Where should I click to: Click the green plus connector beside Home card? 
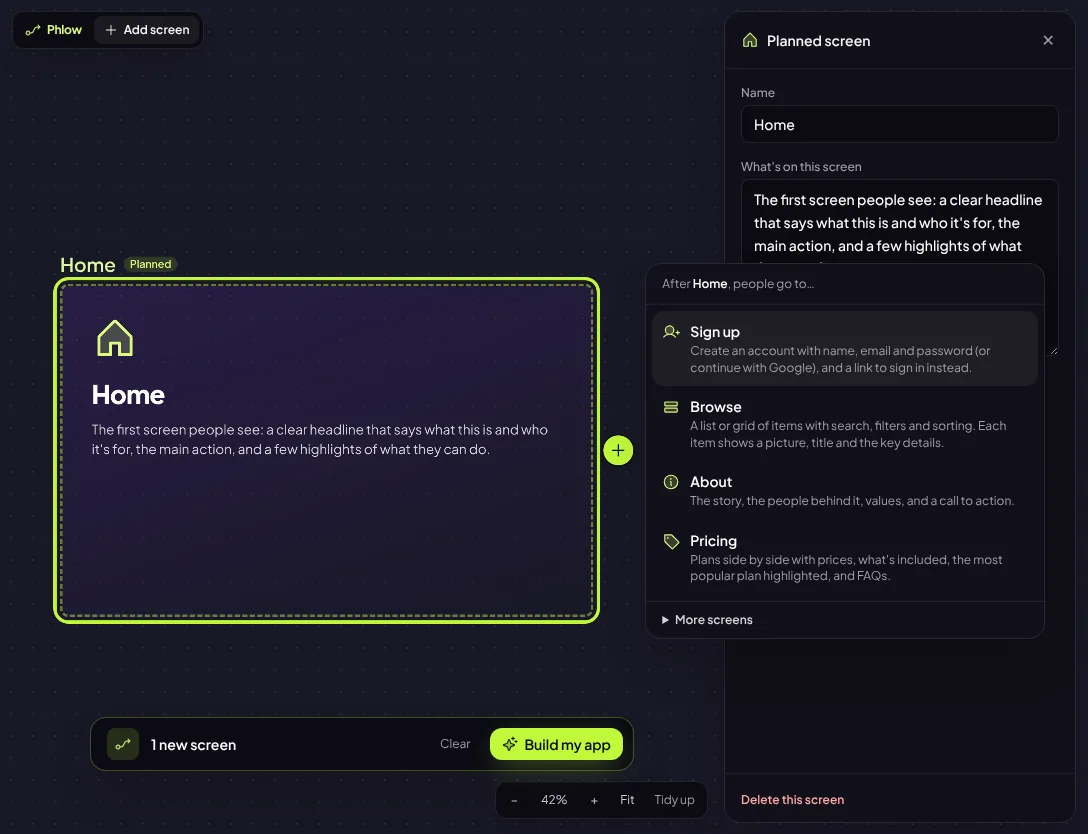[x=618, y=450]
